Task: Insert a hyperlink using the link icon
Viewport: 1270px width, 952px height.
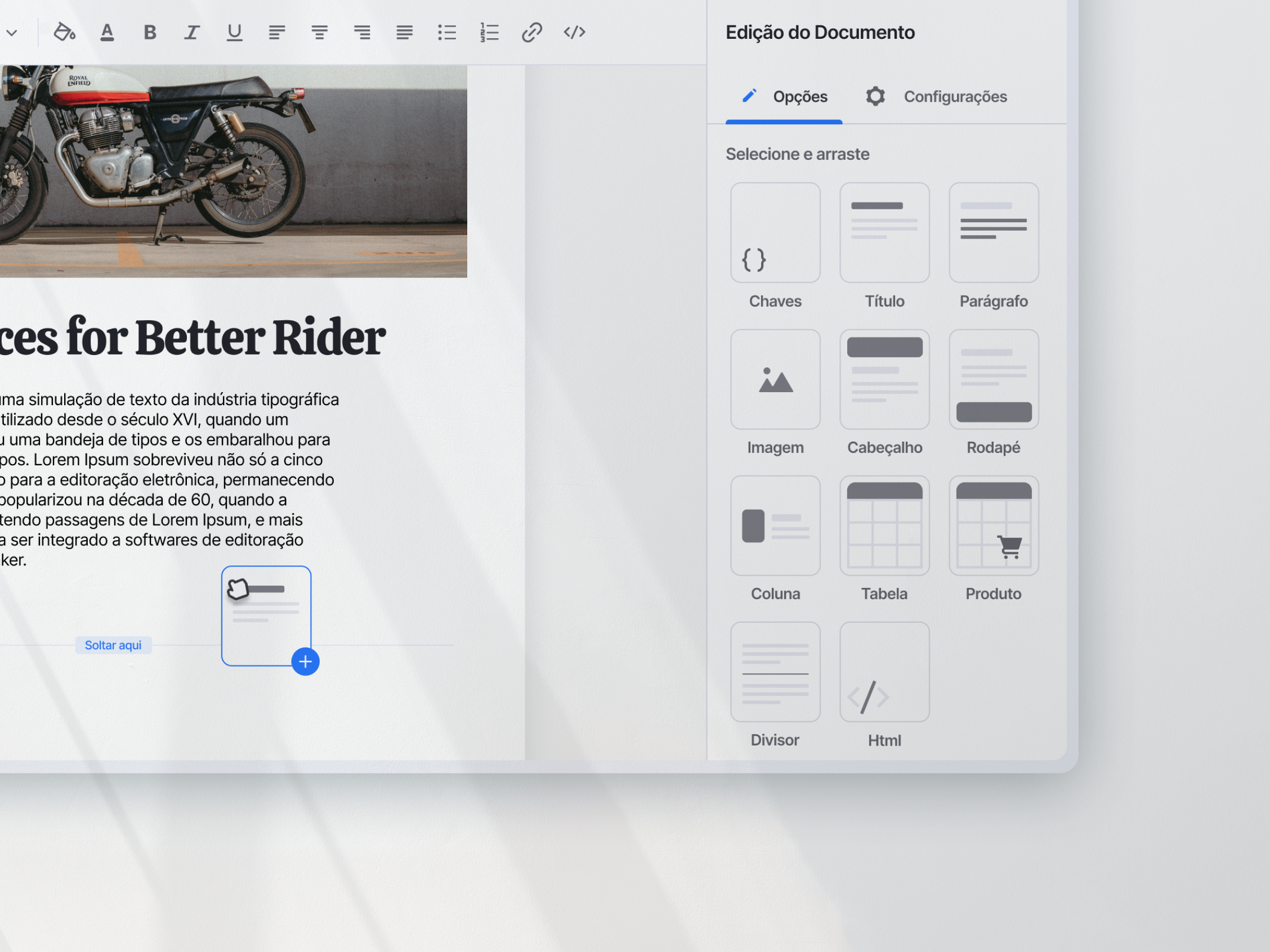Action: (532, 32)
